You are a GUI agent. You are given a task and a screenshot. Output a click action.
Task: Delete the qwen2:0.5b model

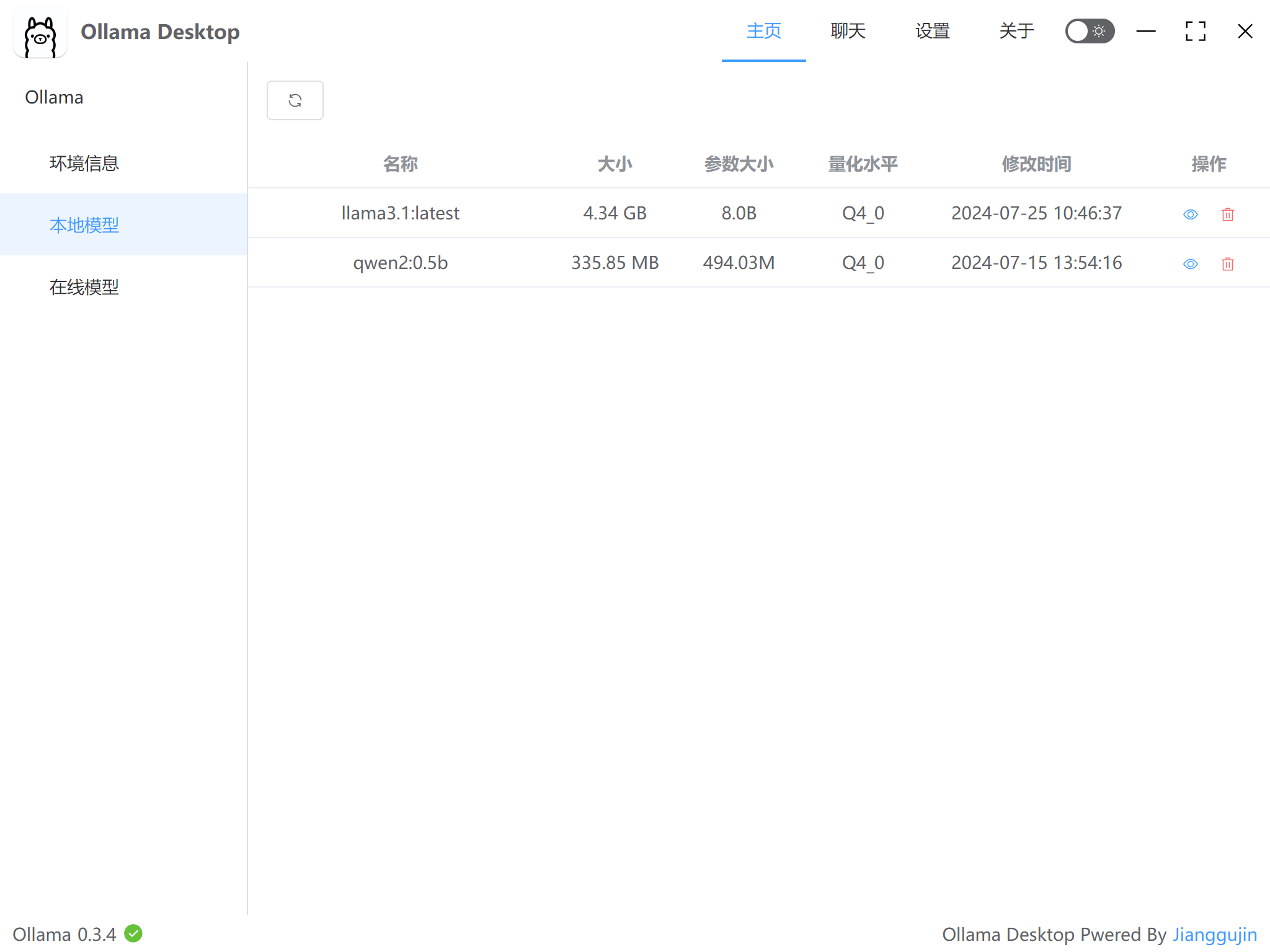coord(1227,264)
